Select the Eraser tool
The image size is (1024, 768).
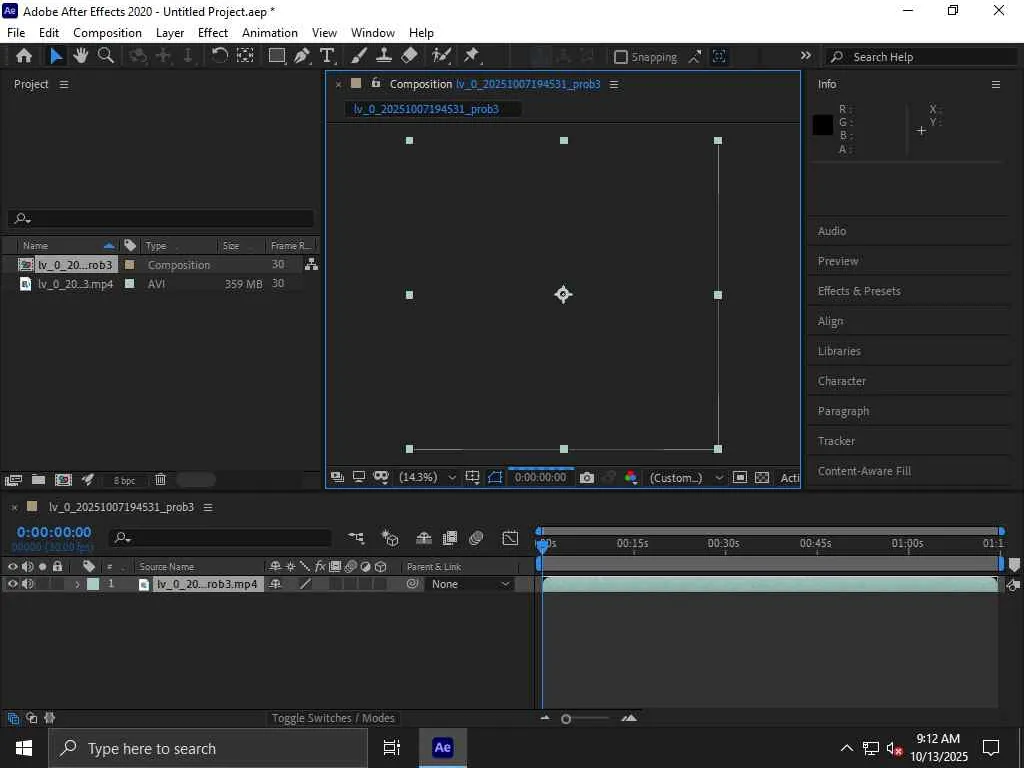[409, 56]
